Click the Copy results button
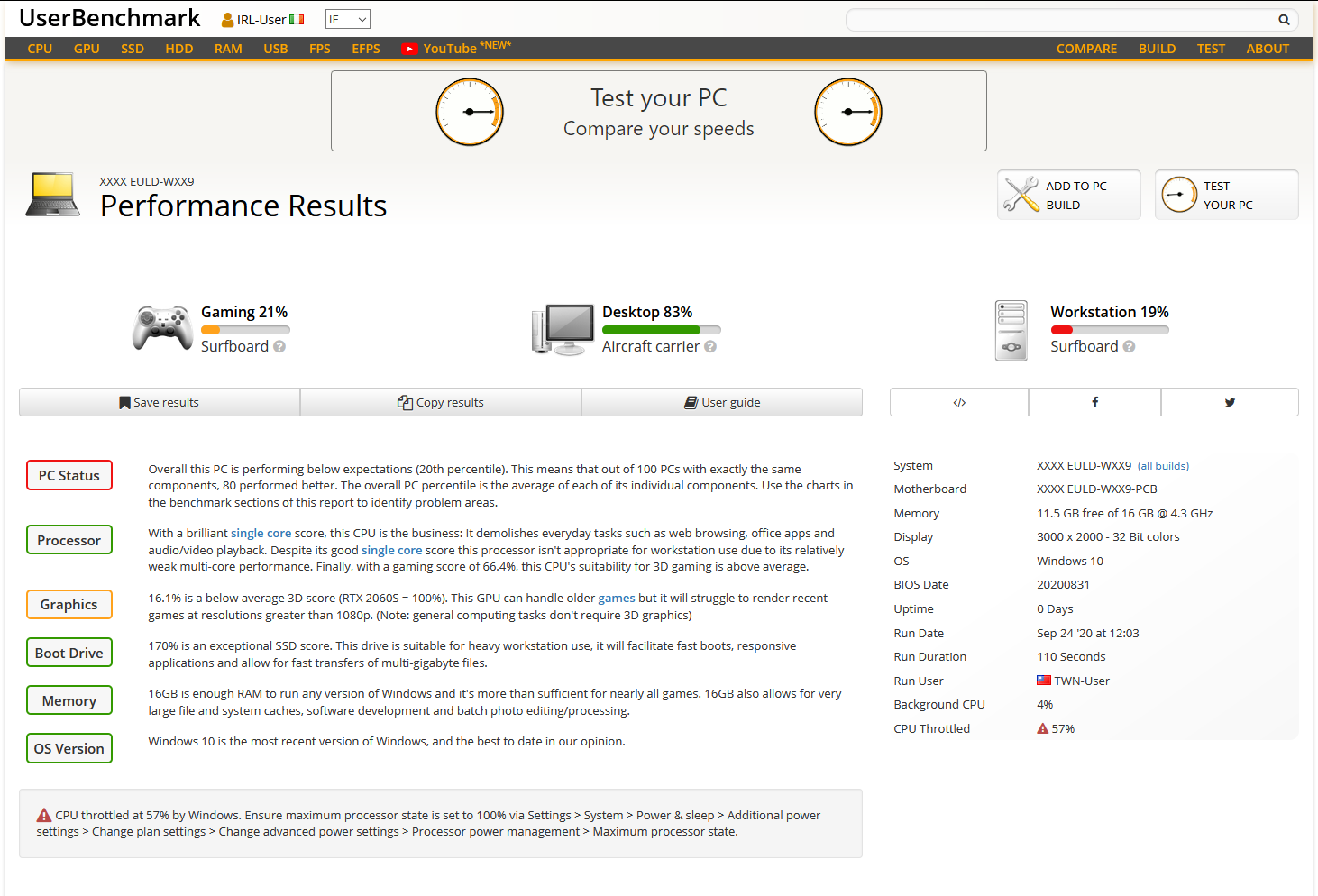 click(441, 402)
